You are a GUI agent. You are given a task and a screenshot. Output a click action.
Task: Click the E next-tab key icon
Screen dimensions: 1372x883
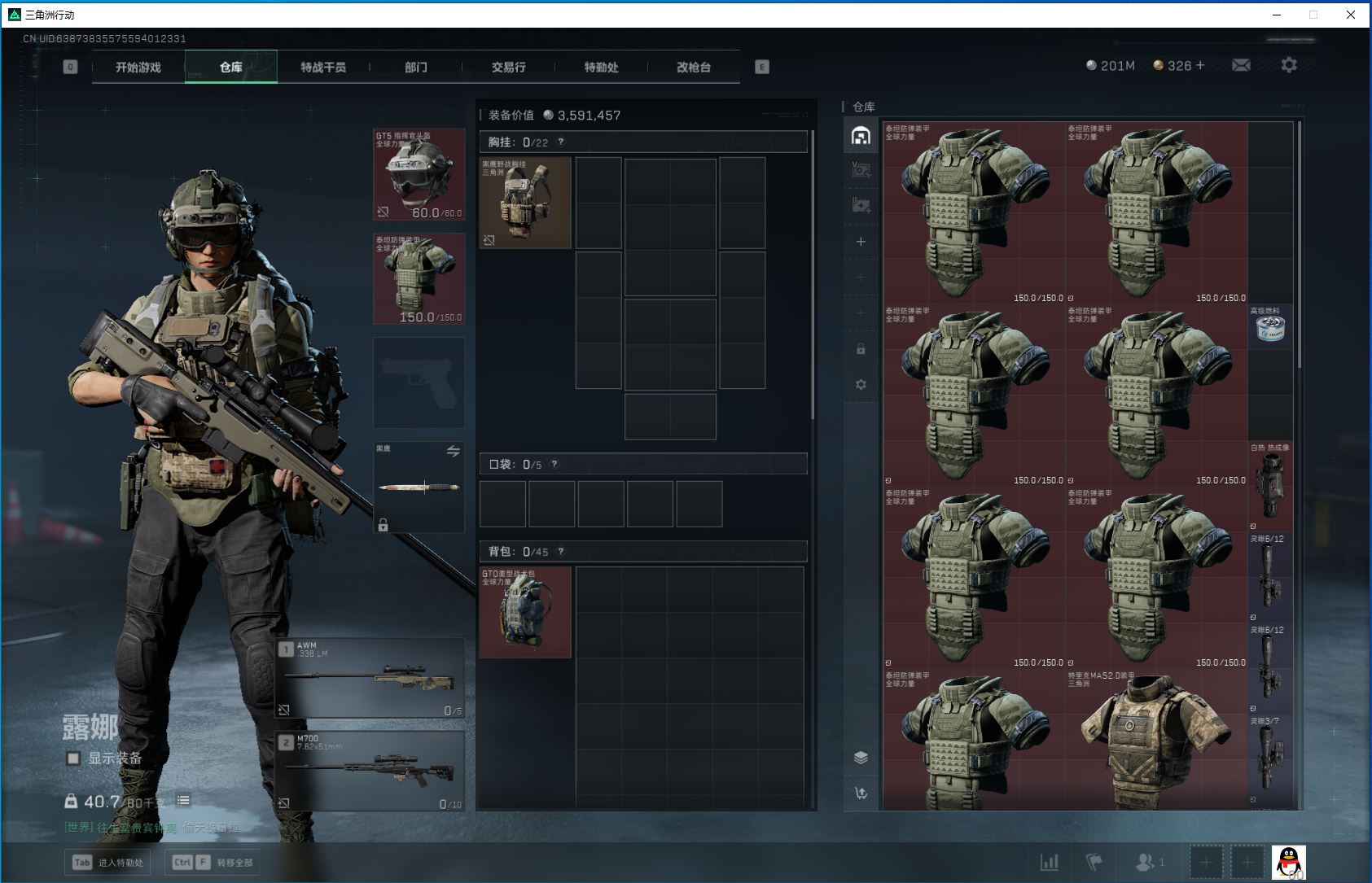[761, 67]
